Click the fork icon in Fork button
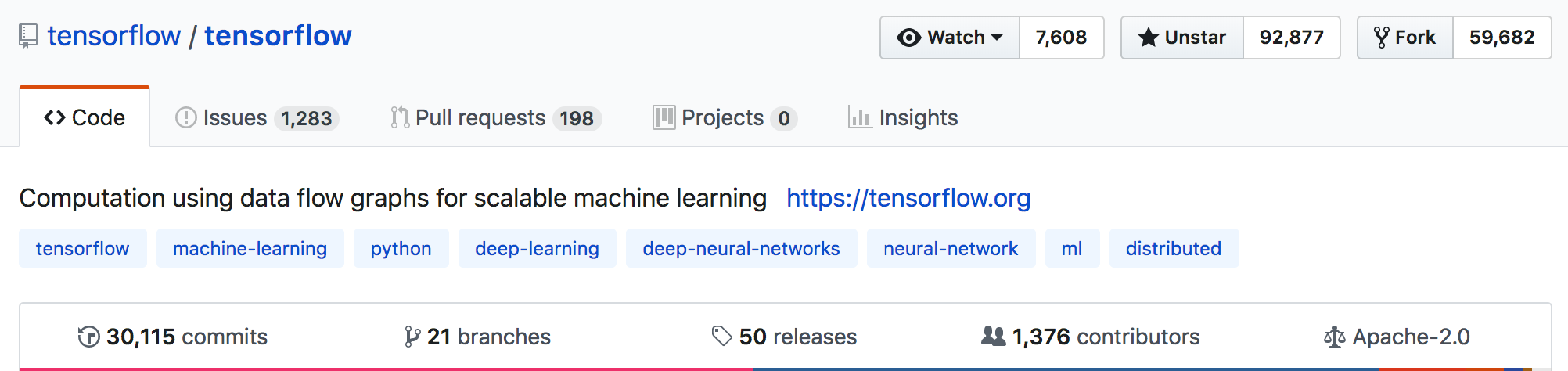 (x=1382, y=38)
